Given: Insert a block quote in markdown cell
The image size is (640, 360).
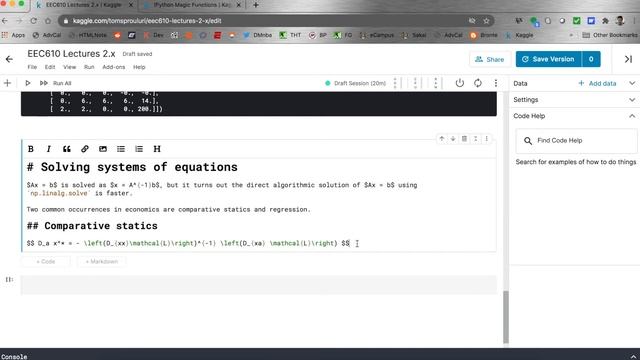Looking at the screenshot, I should pos(67,149).
